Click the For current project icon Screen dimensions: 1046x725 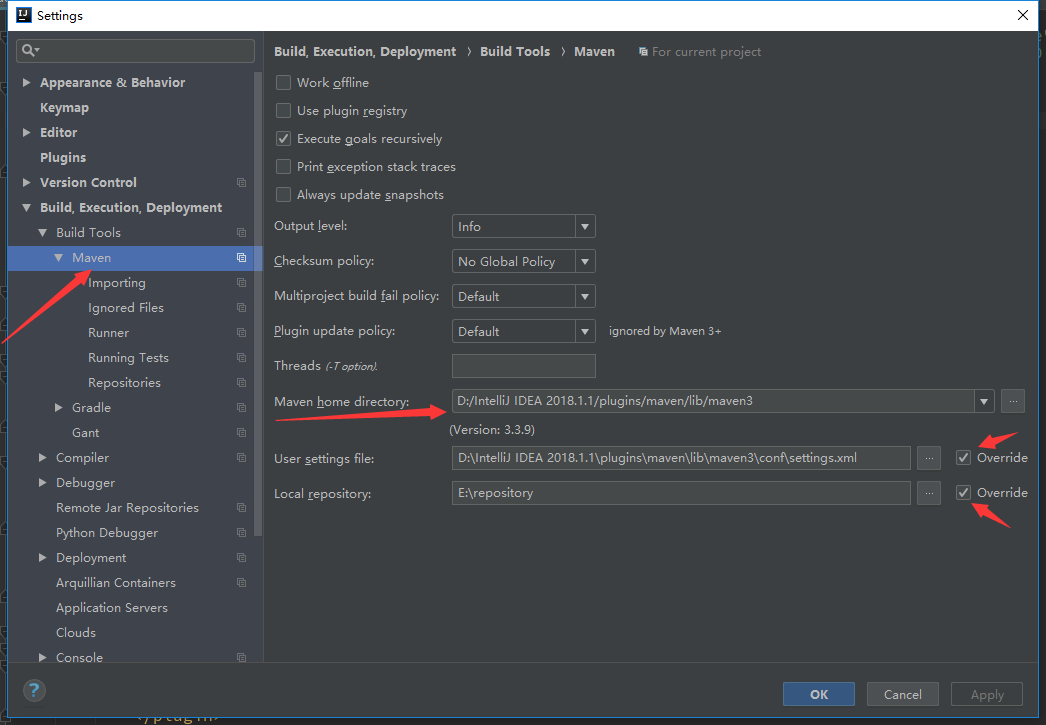(x=643, y=52)
